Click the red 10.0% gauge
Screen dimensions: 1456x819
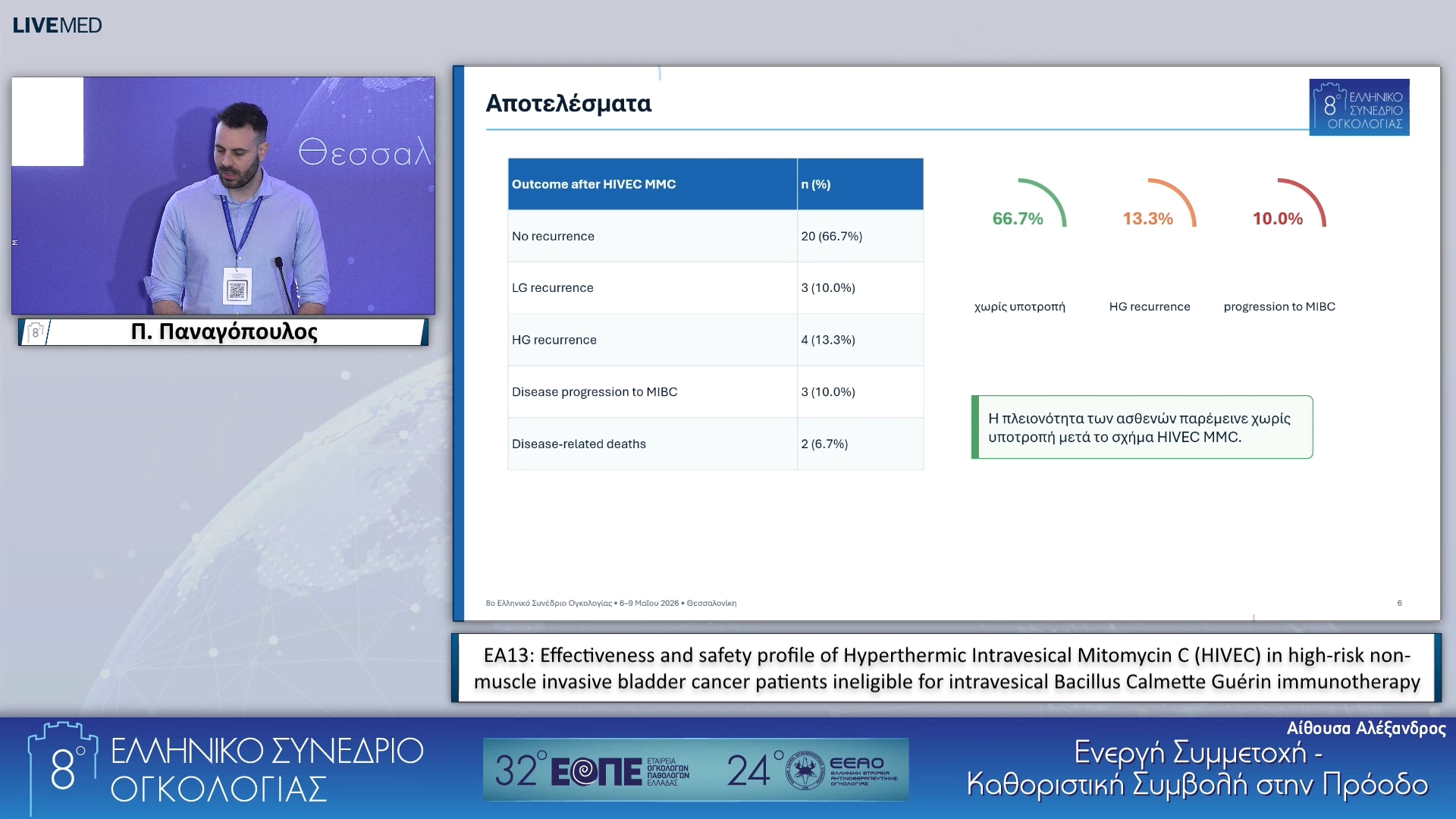pos(1288,205)
